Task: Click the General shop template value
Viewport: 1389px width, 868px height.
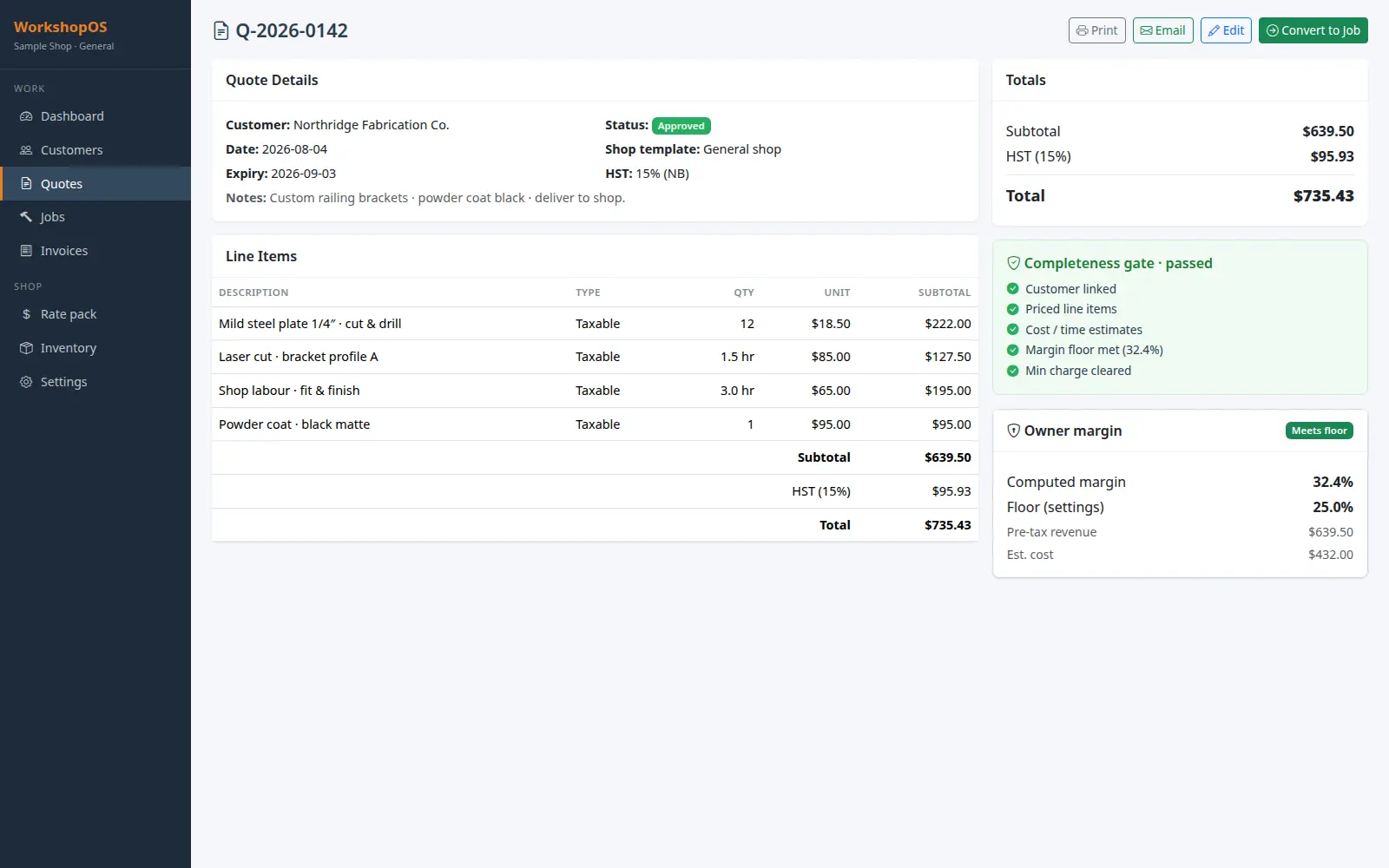Action: coord(742,149)
